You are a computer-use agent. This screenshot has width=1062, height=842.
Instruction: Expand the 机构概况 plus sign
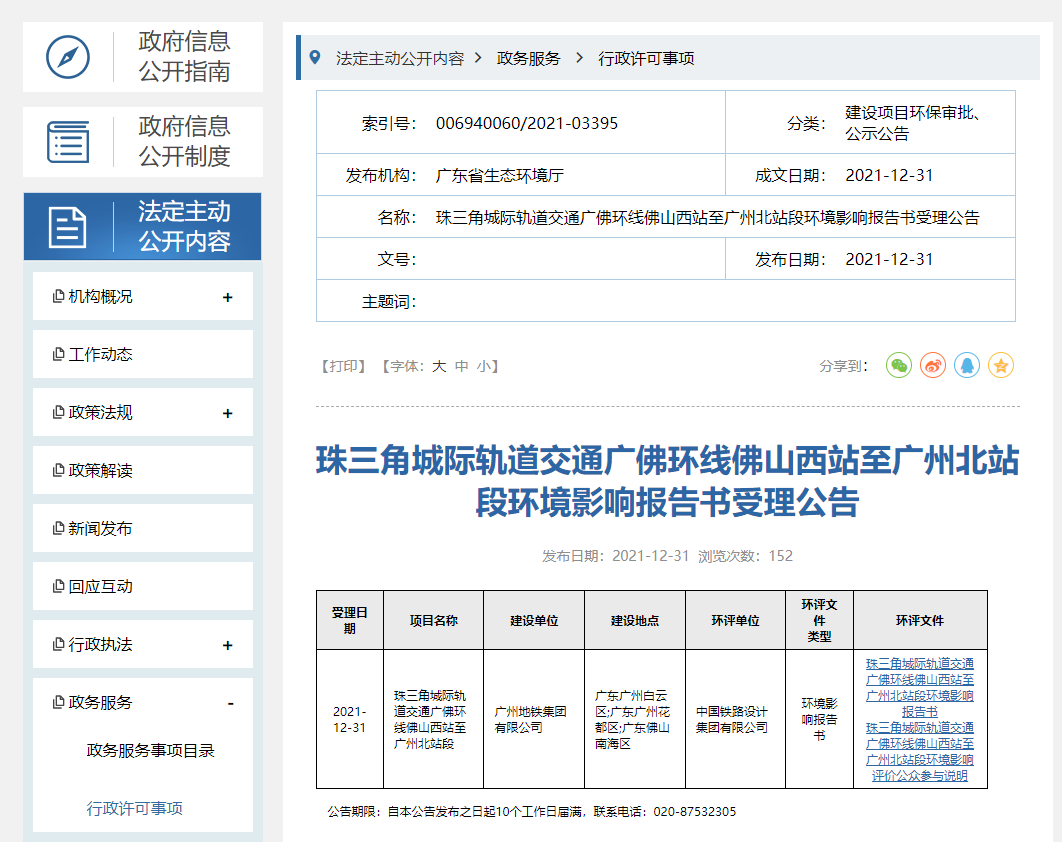[x=228, y=297]
